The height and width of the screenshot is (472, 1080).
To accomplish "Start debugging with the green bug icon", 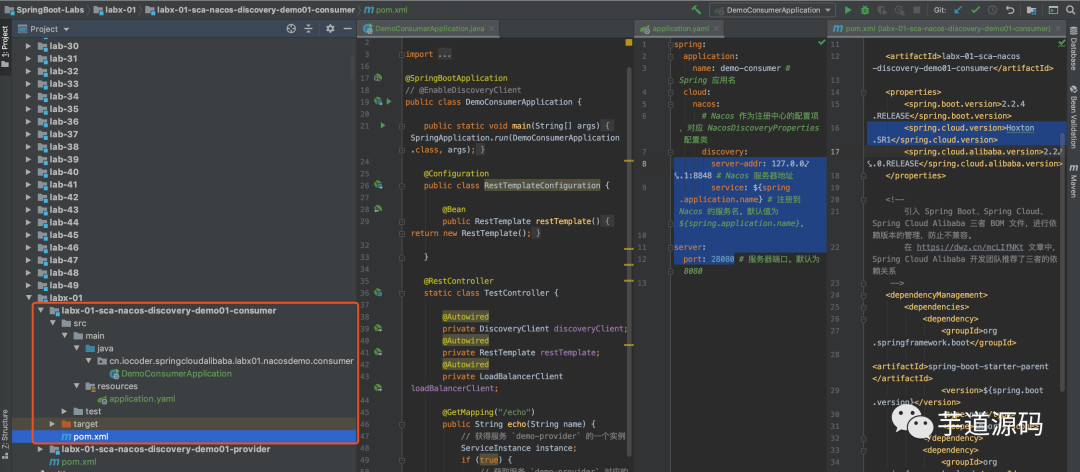I will [x=864, y=10].
